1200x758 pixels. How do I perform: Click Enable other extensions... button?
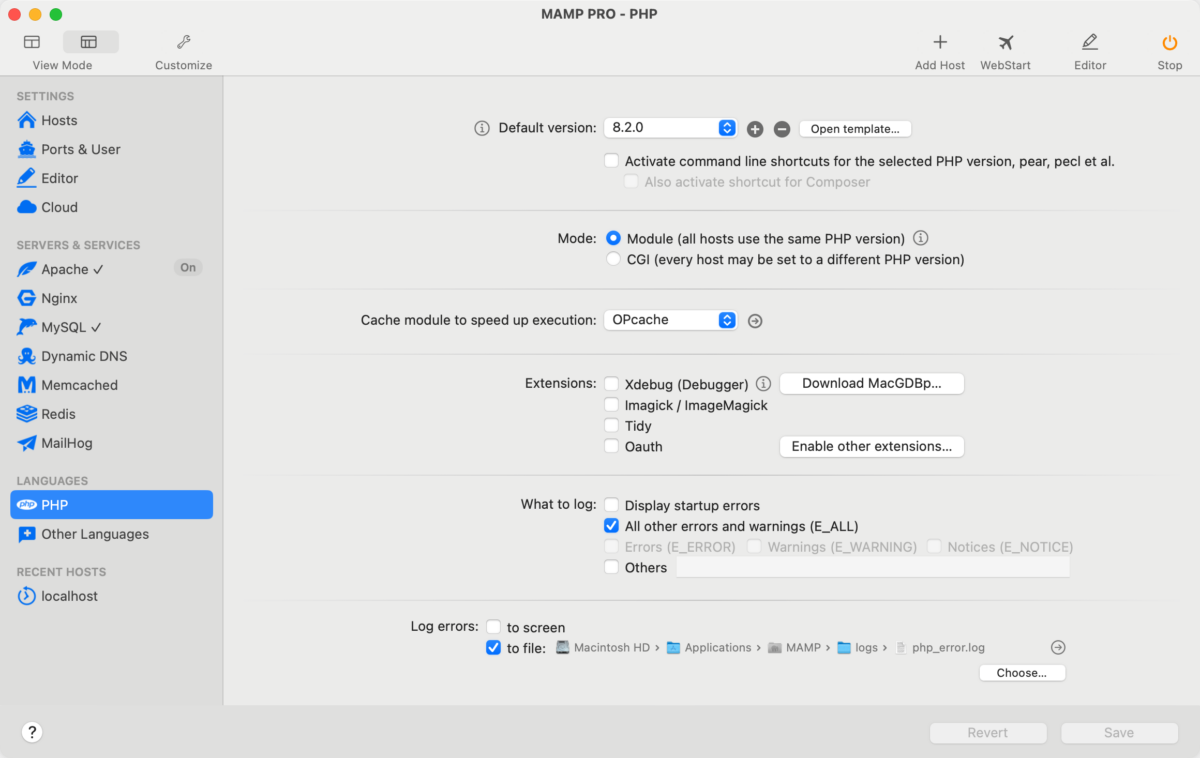pyautogui.click(x=872, y=447)
